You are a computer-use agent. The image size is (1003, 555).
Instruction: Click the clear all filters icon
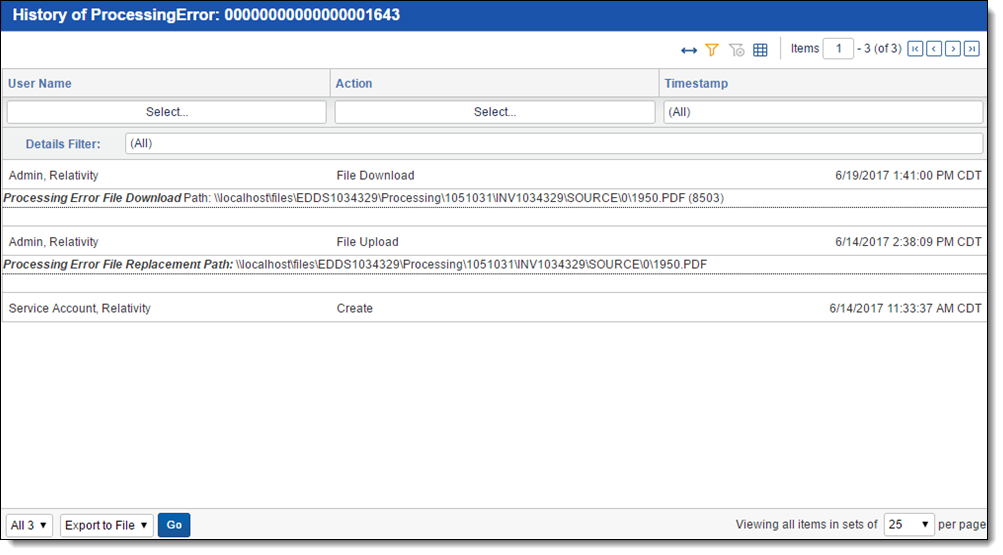tap(737, 50)
